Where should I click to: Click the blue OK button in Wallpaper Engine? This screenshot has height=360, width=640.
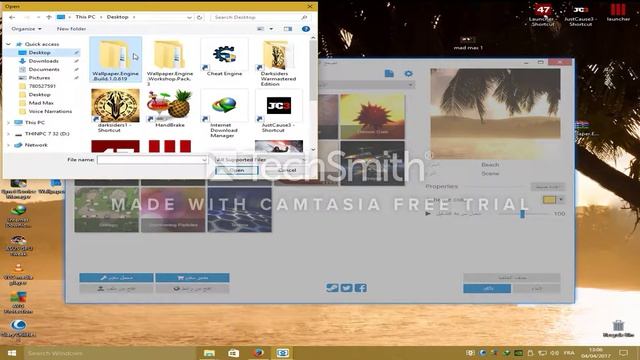tap(487, 288)
